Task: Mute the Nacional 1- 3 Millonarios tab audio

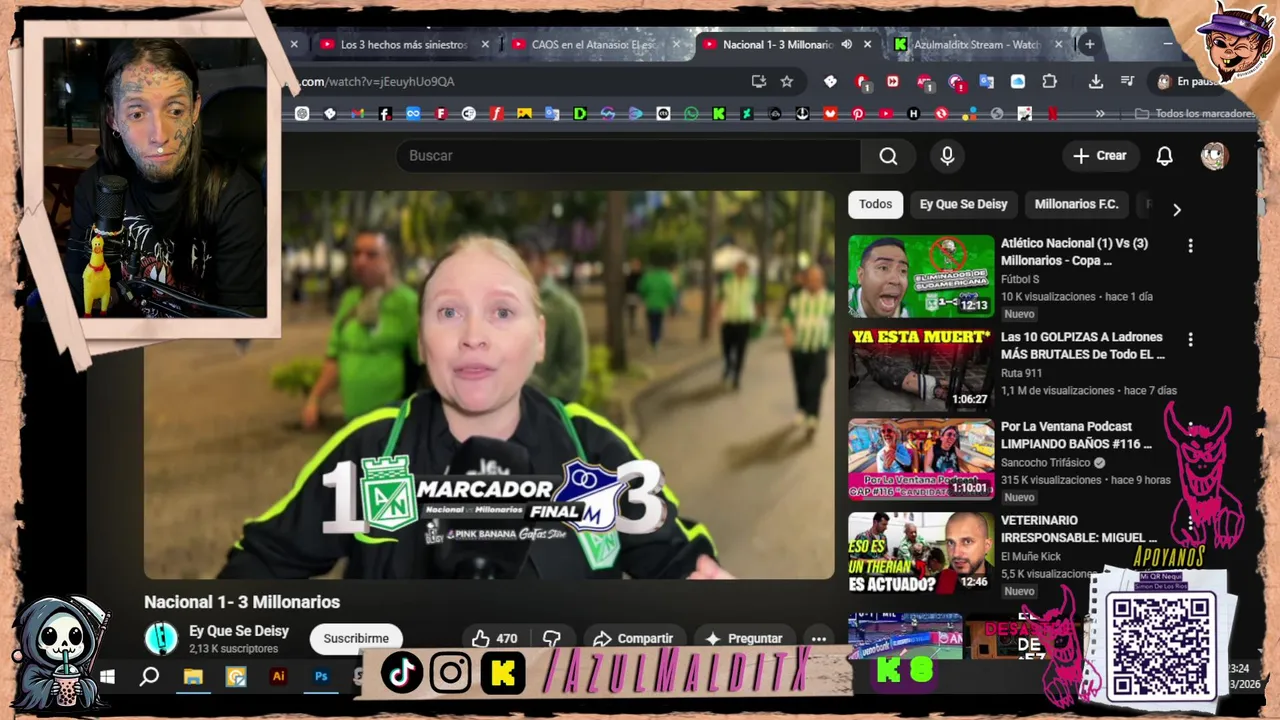Action: coord(846,44)
